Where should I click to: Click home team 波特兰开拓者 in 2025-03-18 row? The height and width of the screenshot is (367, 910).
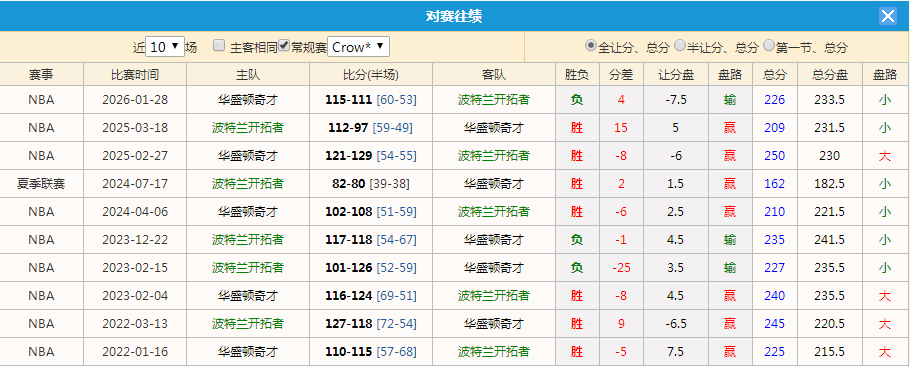coord(248,128)
